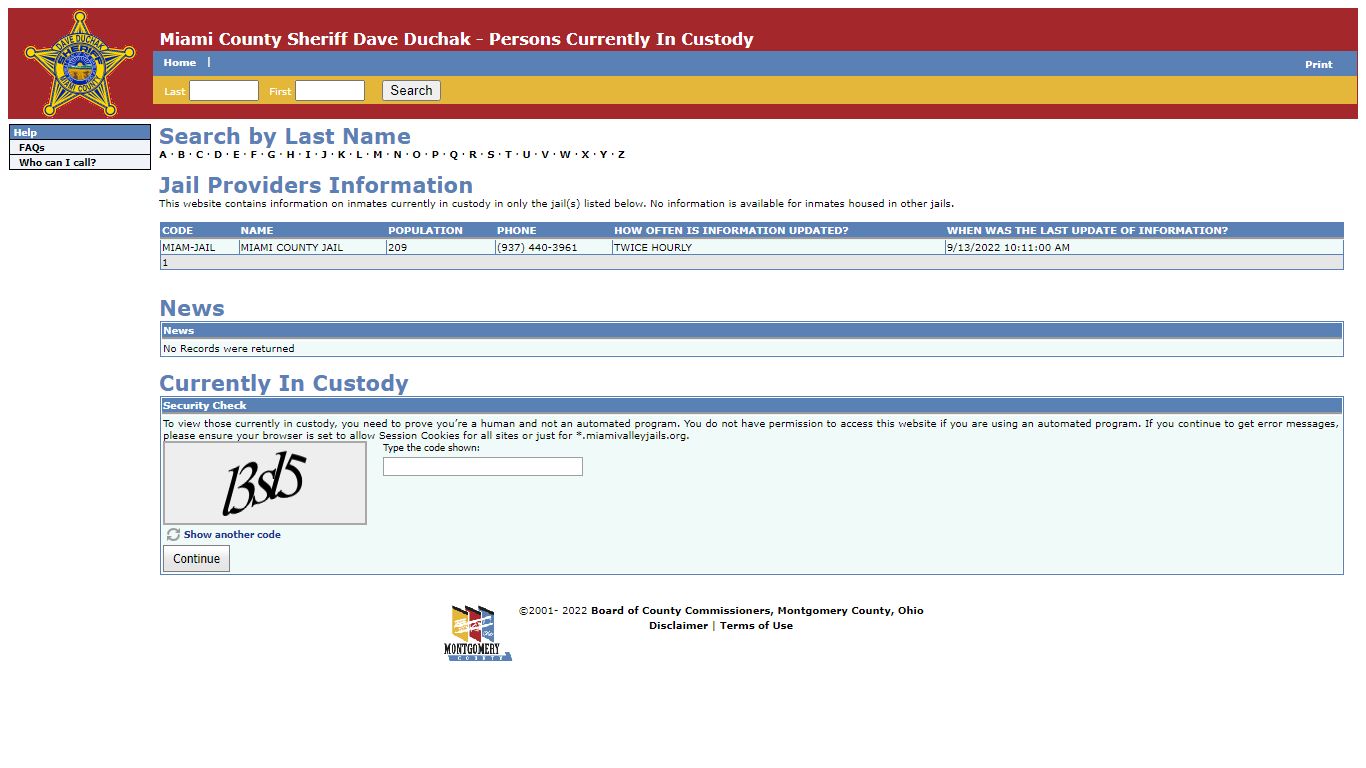Open the Help sidebar header
The width and height of the screenshot is (1366, 768).
point(80,132)
